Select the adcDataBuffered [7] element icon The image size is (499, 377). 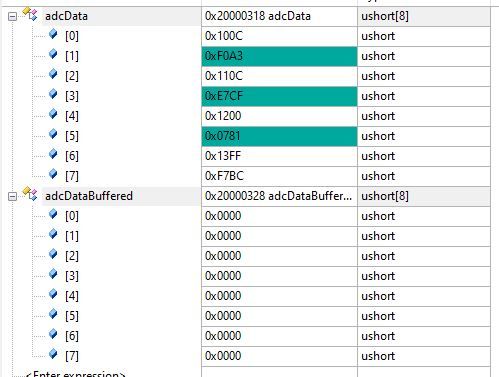tap(53, 354)
